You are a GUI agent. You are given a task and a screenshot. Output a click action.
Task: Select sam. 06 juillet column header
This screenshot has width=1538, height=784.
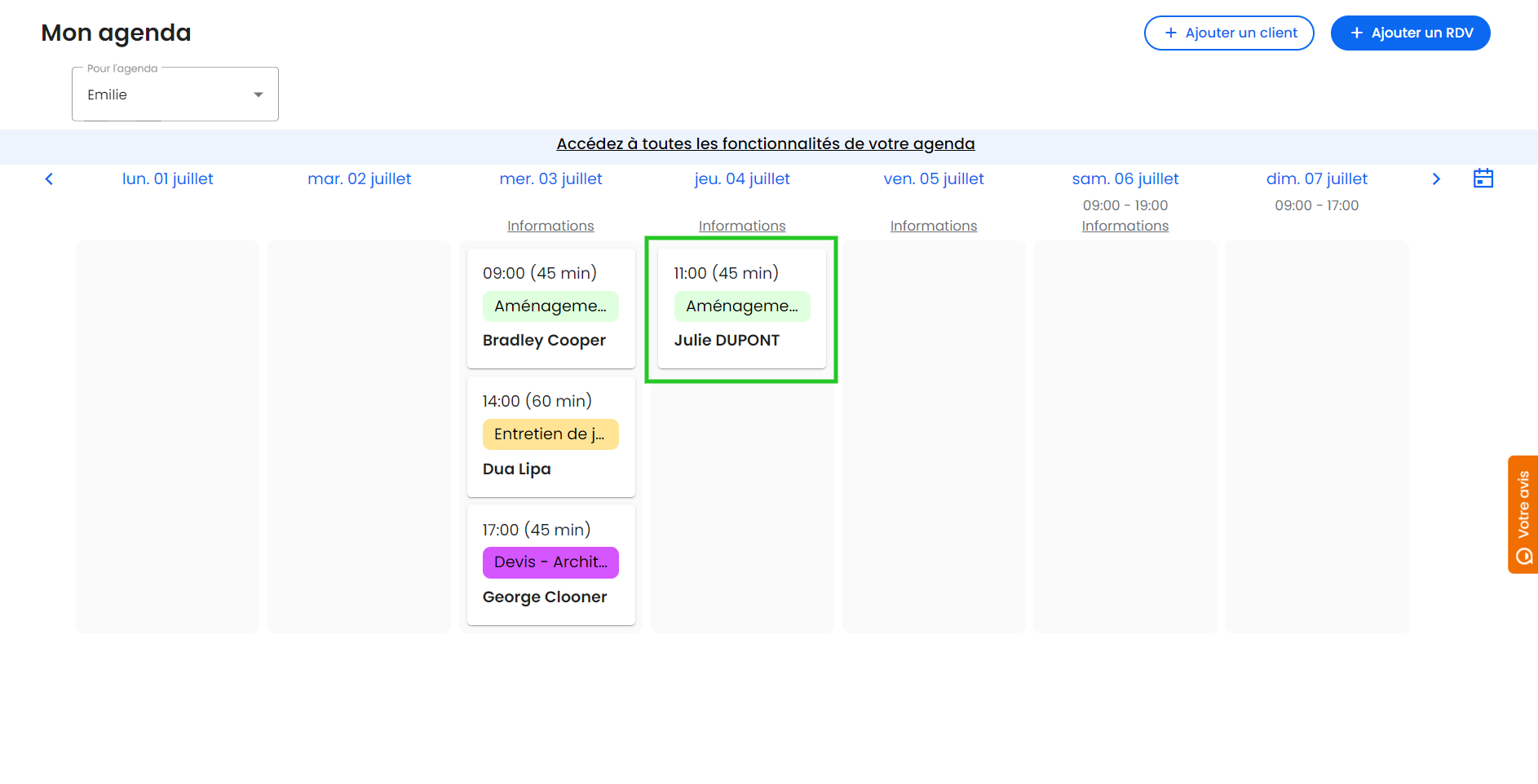(x=1125, y=179)
